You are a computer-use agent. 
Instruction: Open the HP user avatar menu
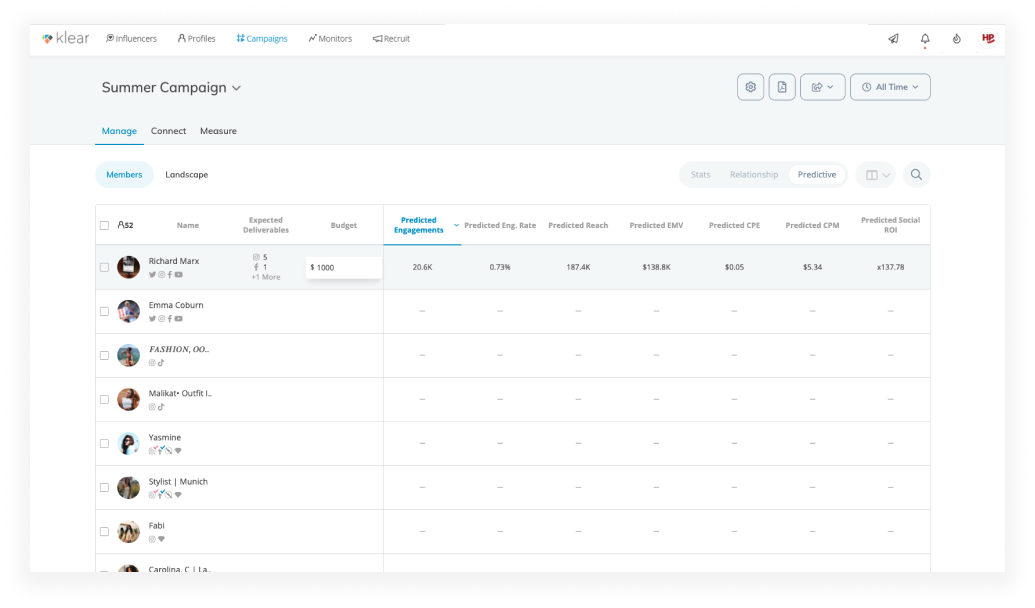click(988, 38)
